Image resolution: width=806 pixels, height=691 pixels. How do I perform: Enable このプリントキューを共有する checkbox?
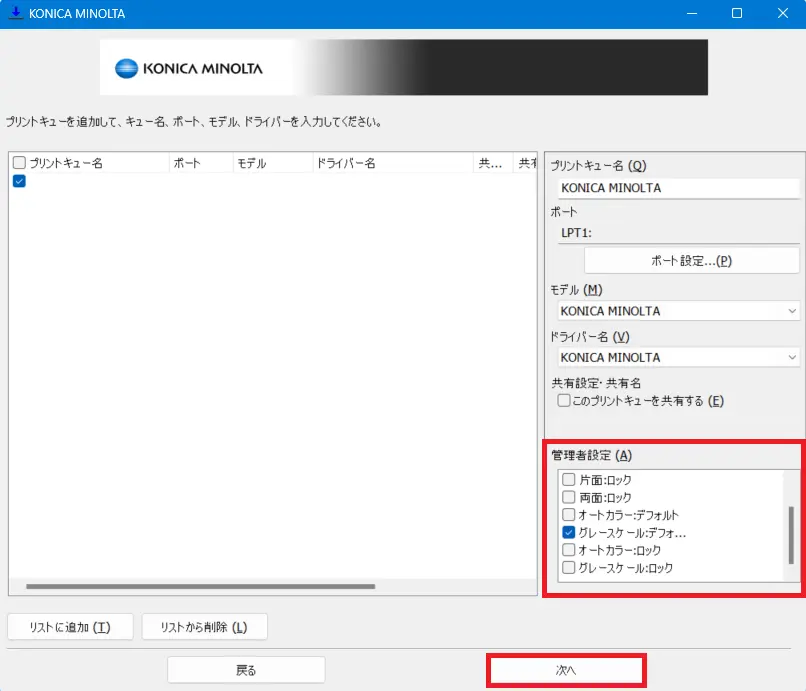pyautogui.click(x=564, y=401)
